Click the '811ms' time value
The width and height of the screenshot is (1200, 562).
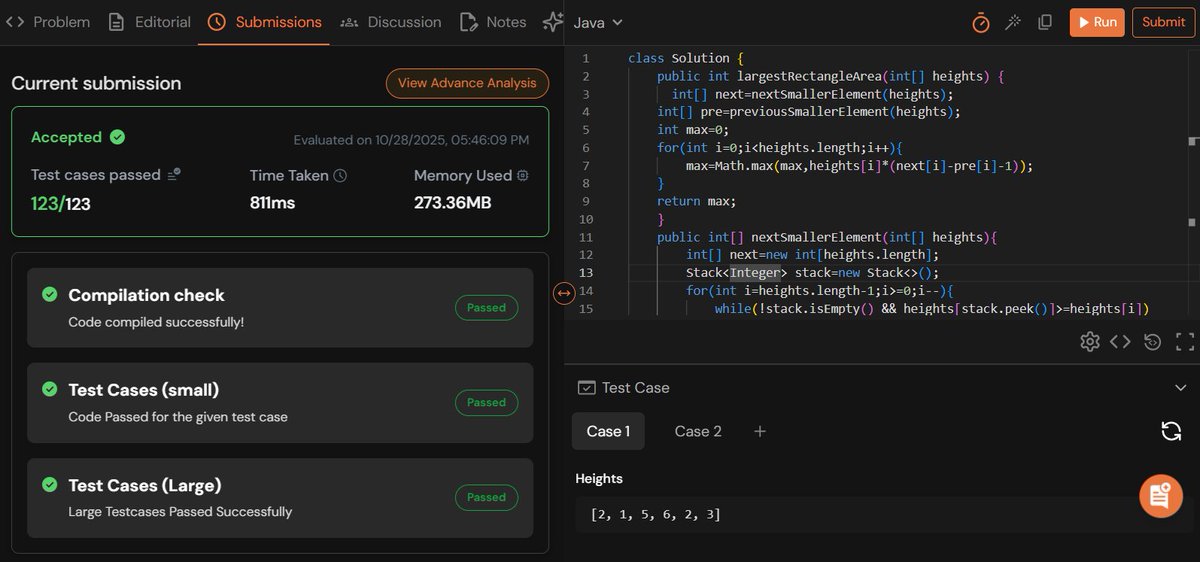point(272,203)
